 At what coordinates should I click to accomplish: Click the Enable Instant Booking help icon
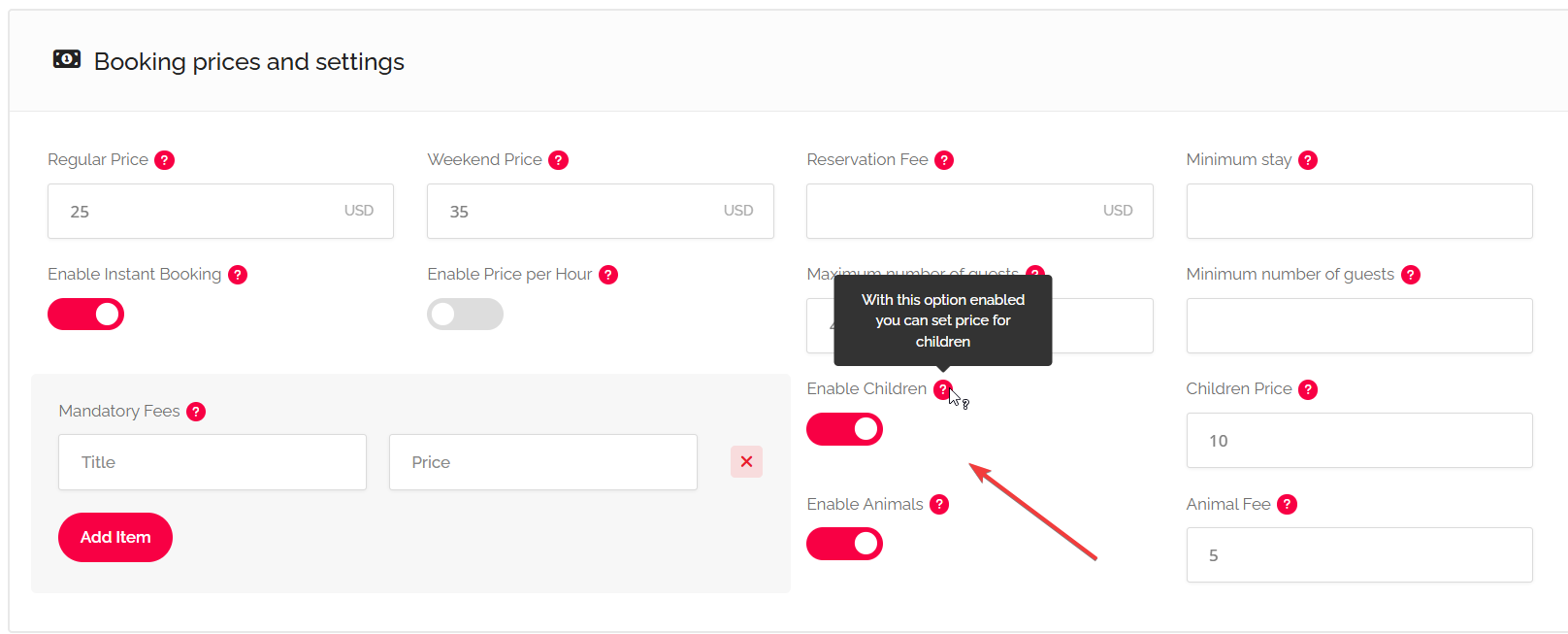pyautogui.click(x=238, y=275)
